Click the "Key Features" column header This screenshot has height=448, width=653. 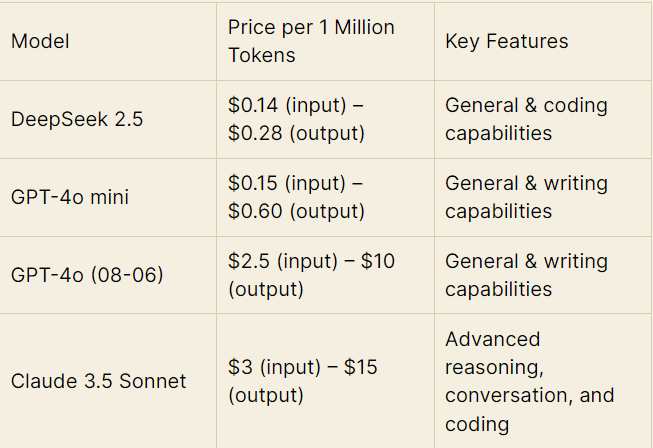coord(506,41)
